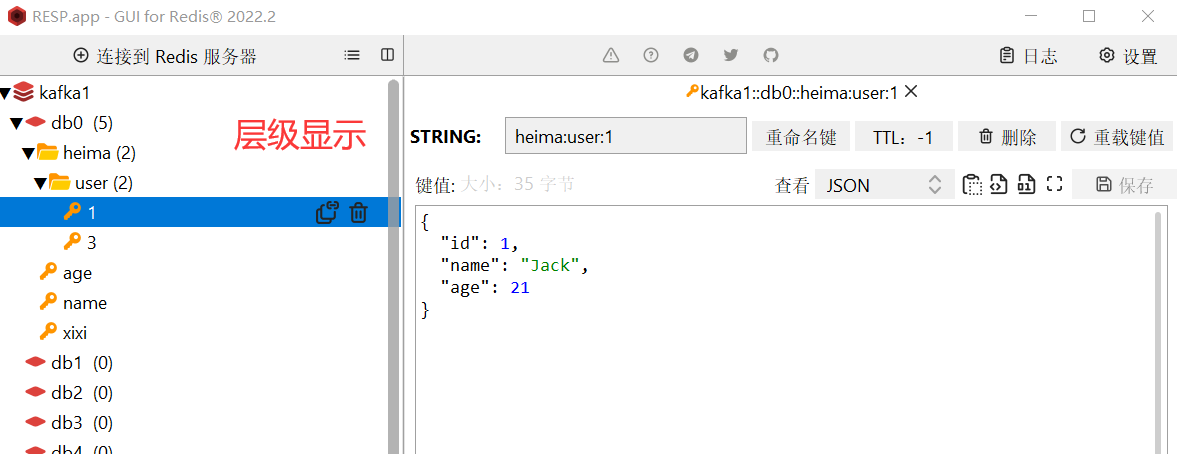Open the 日志 log panel
This screenshot has width=1177, height=454.
(1028, 56)
